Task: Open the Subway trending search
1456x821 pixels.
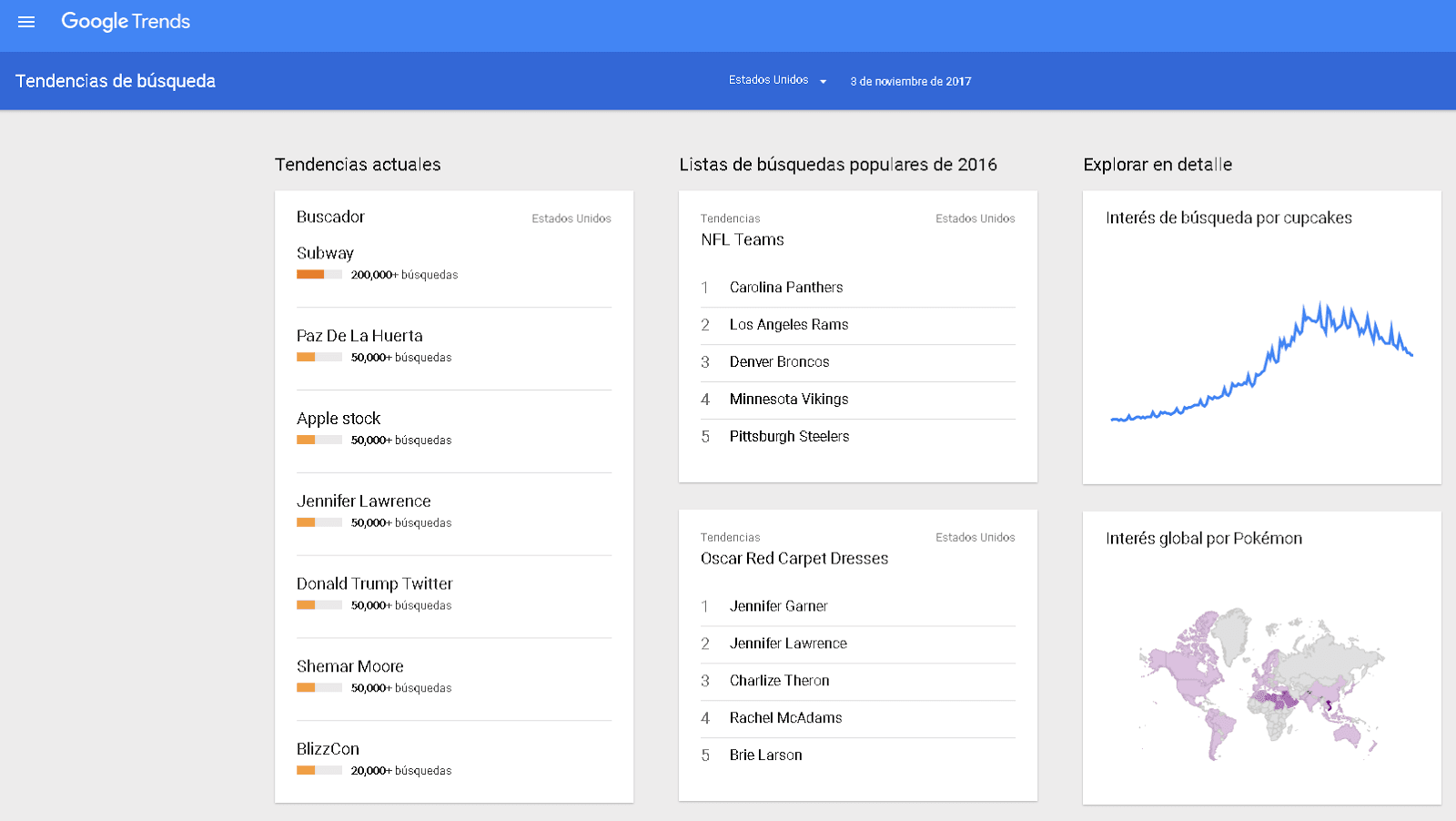Action: click(x=325, y=253)
